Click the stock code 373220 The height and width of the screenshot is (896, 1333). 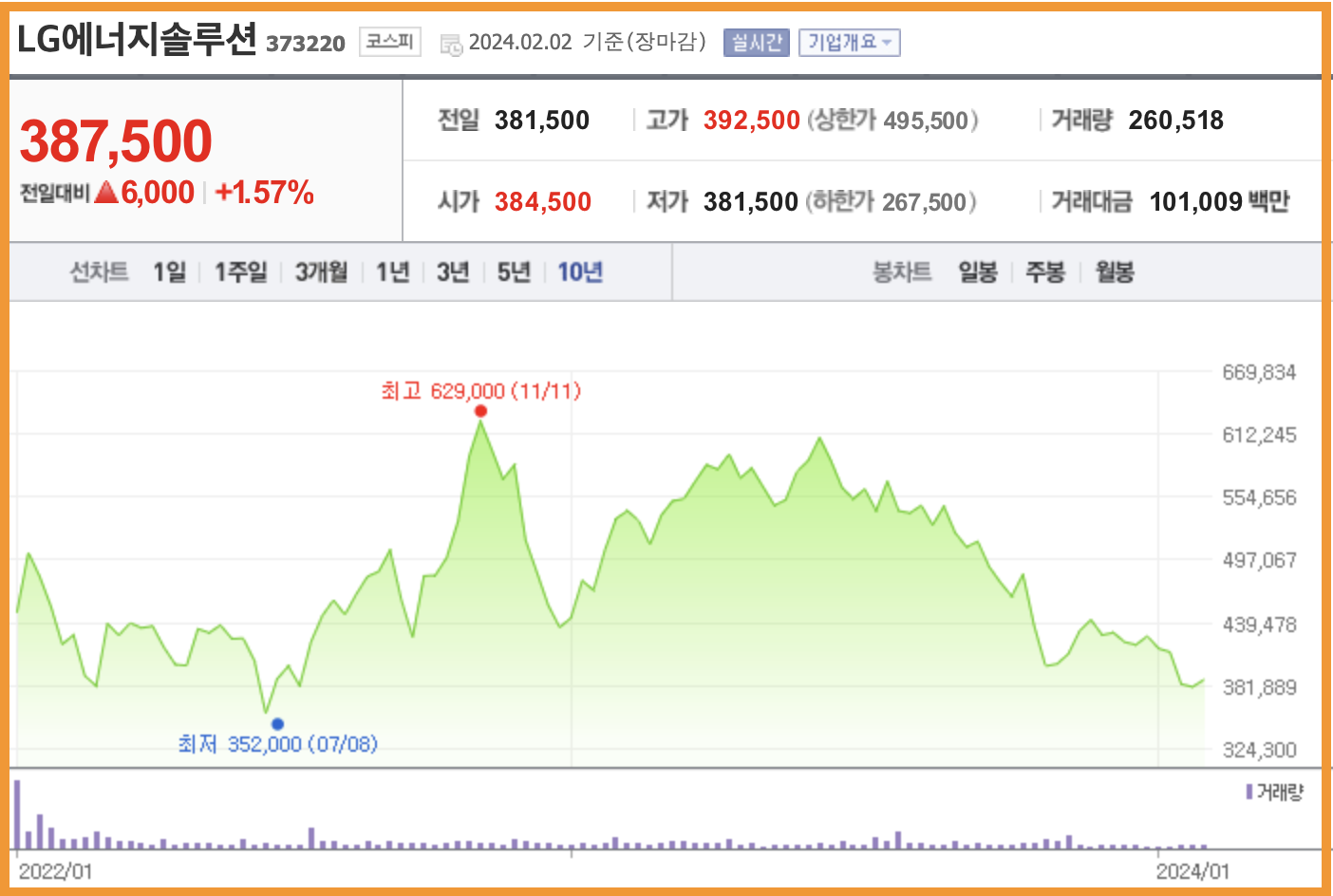click(306, 44)
